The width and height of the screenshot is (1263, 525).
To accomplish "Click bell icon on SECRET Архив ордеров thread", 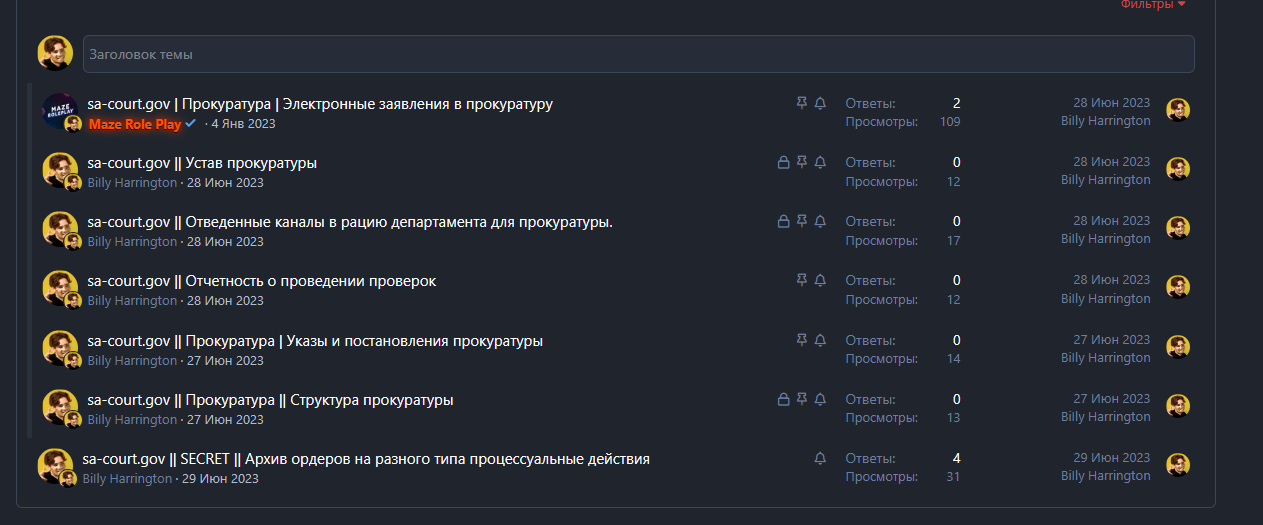I will point(820,459).
